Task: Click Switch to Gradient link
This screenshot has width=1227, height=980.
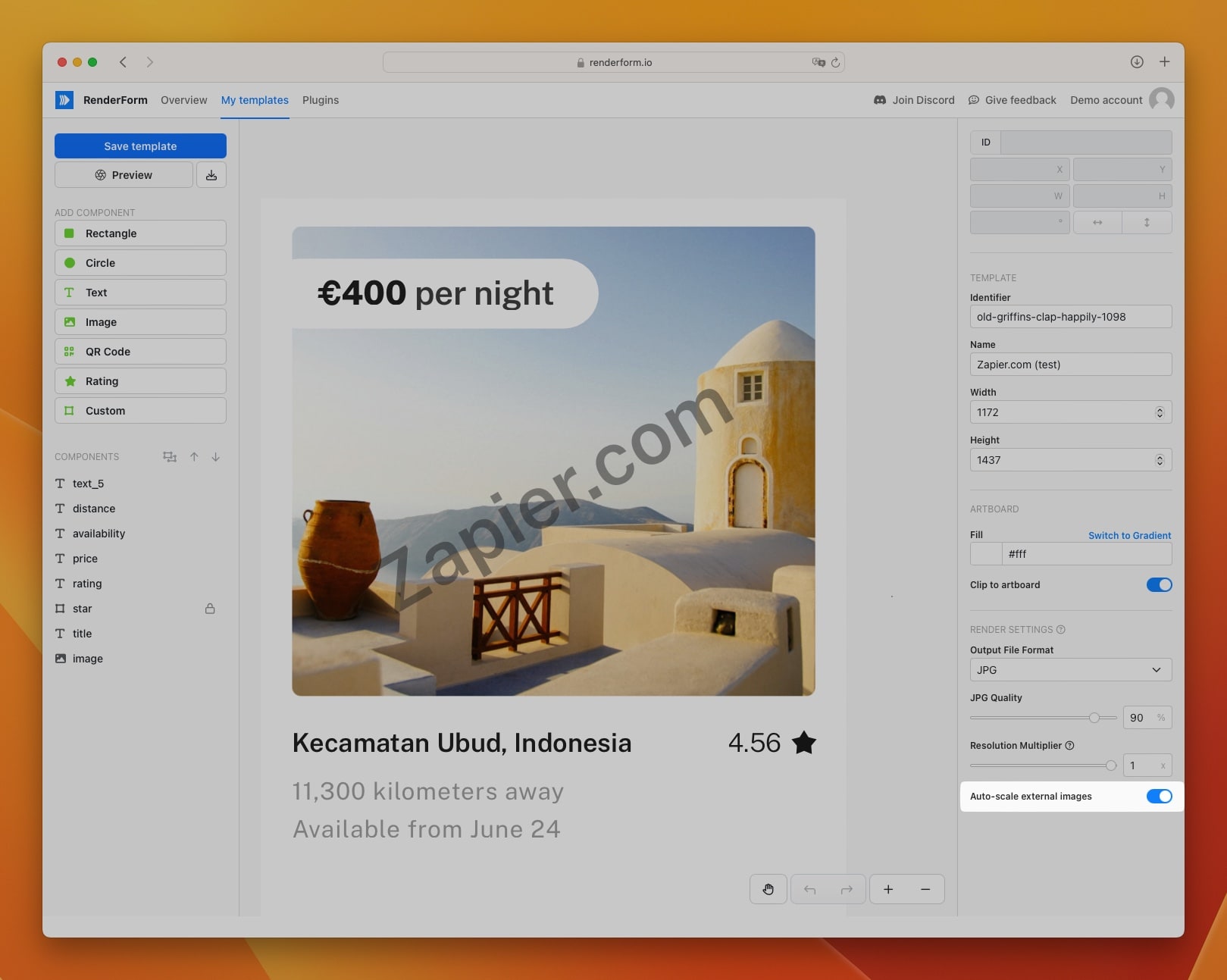Action: (1129, 535)
